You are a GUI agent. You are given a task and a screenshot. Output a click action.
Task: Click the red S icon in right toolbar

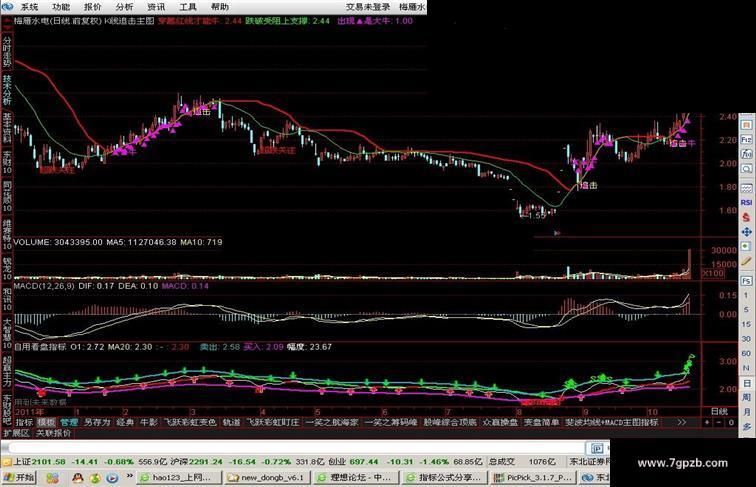click(746, 217)
